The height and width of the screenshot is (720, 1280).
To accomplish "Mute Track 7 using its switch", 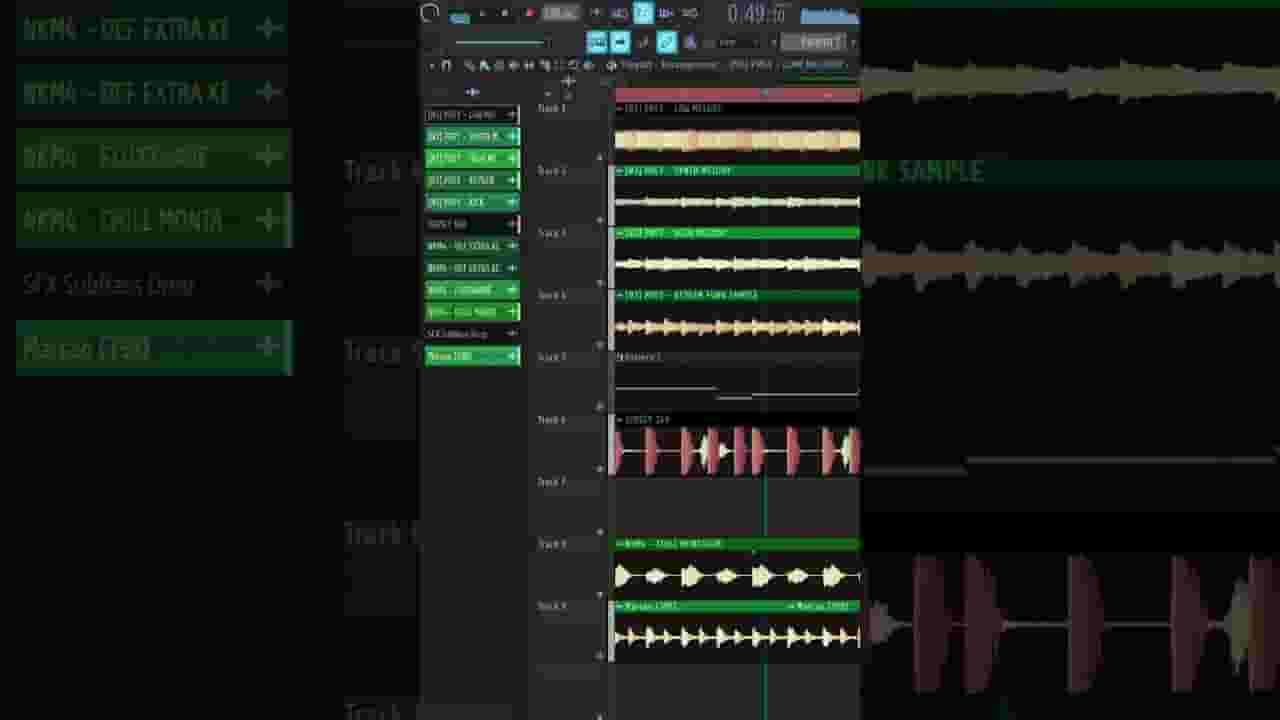I will click(600, 530).
